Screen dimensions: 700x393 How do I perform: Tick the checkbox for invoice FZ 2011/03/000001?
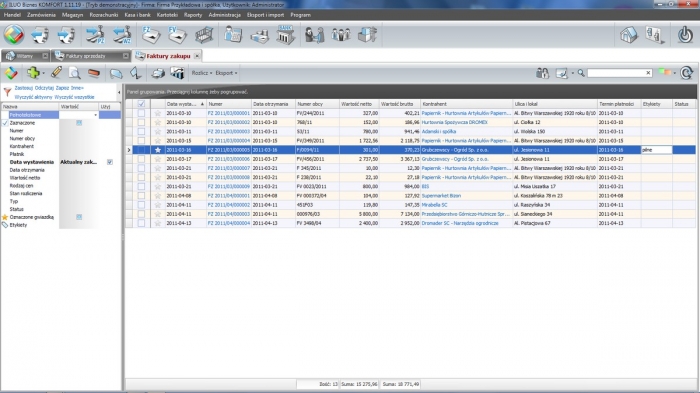click(141, 113)
